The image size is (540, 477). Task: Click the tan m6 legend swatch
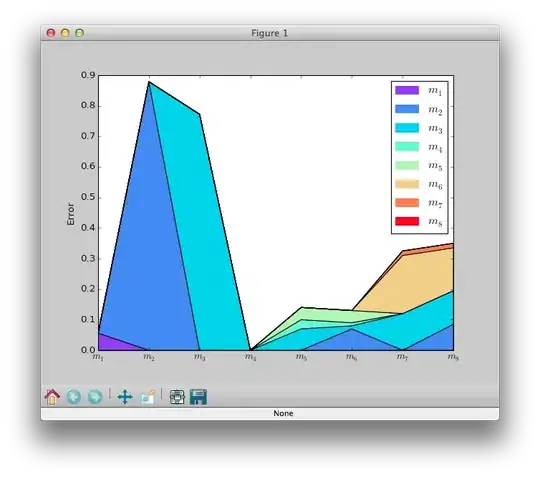(x=407, y=184)
